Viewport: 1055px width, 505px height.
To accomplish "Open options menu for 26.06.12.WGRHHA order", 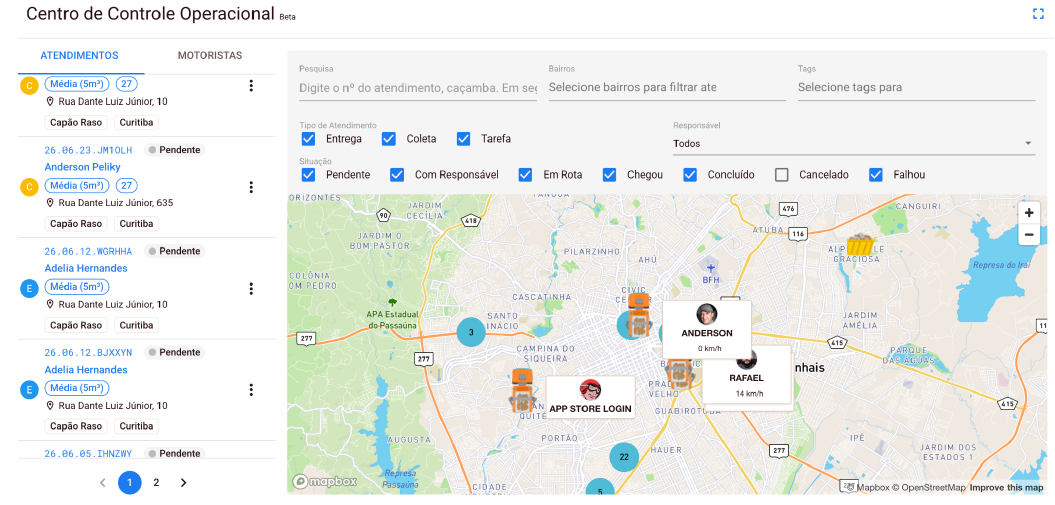I will (x=251, y=288).
